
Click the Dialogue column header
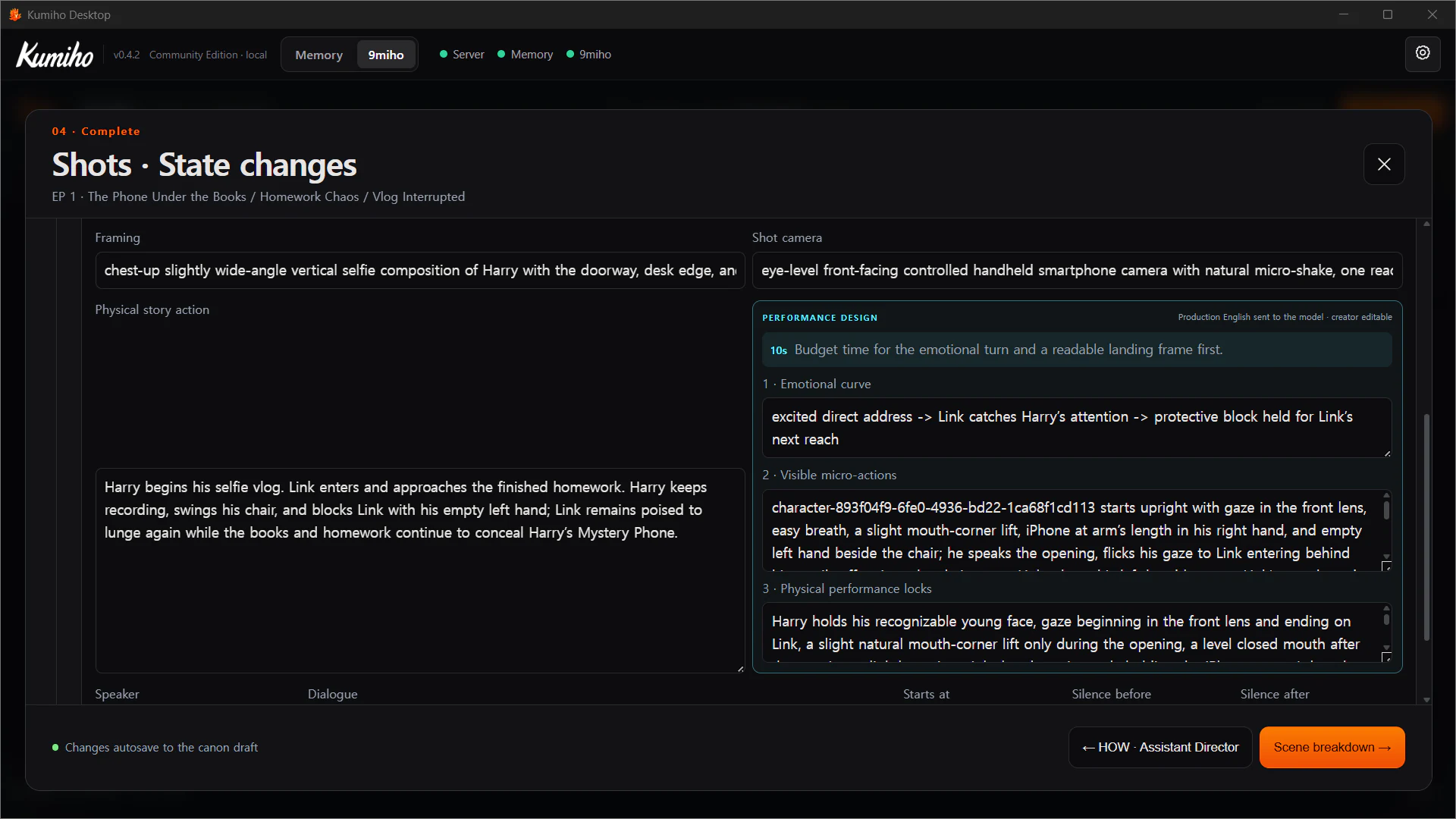(x=332, y=694)
